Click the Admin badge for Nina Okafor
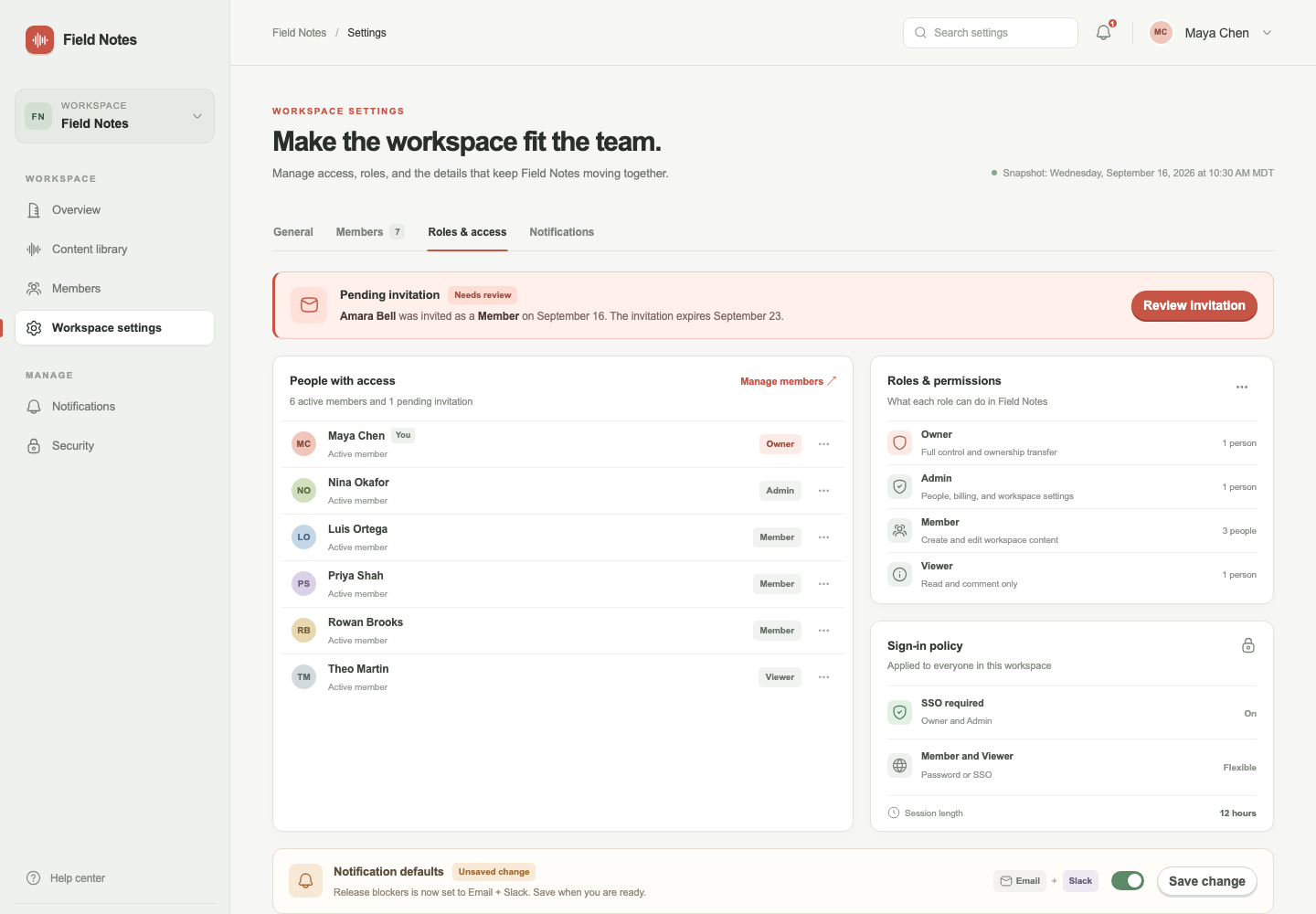 coord(780,491)
